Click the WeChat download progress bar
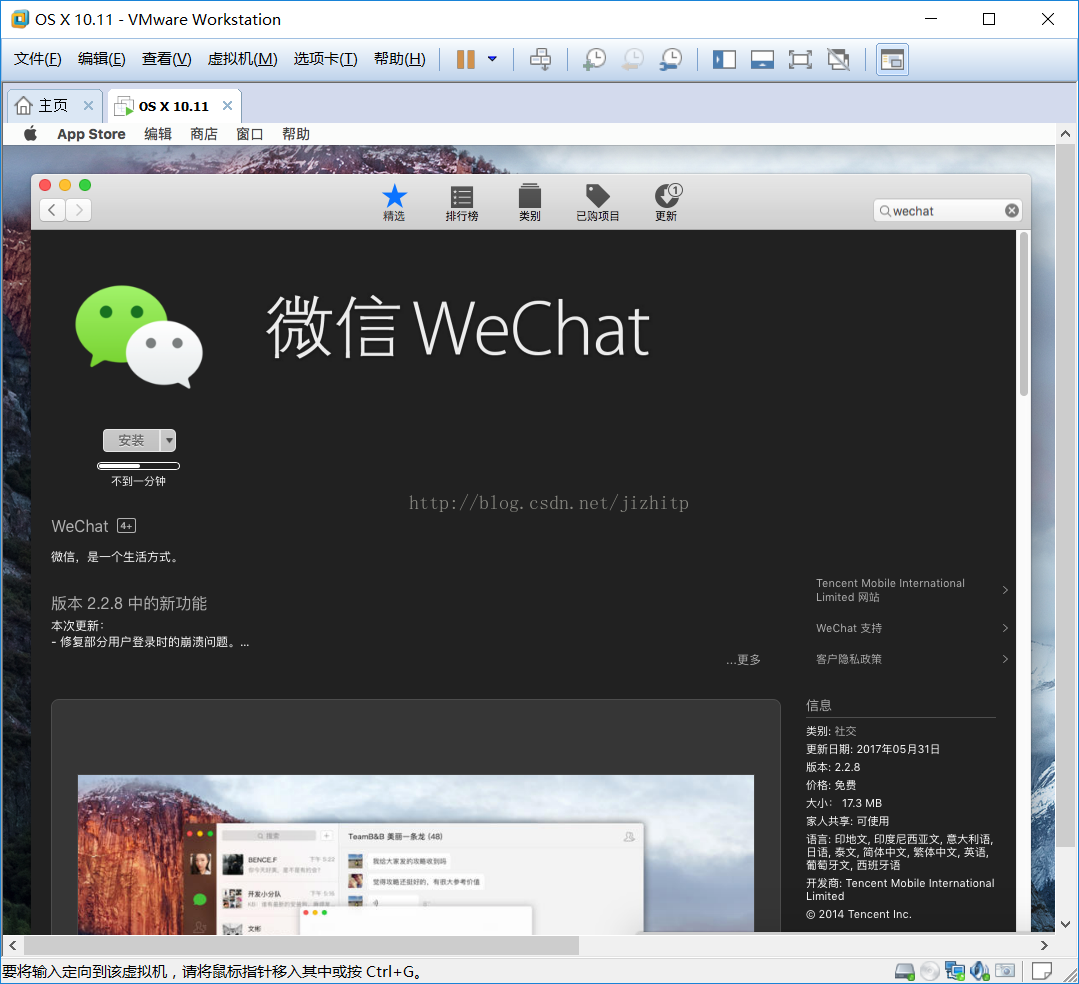The width and height of the screenshot is (1079, 984). point(138,466)
